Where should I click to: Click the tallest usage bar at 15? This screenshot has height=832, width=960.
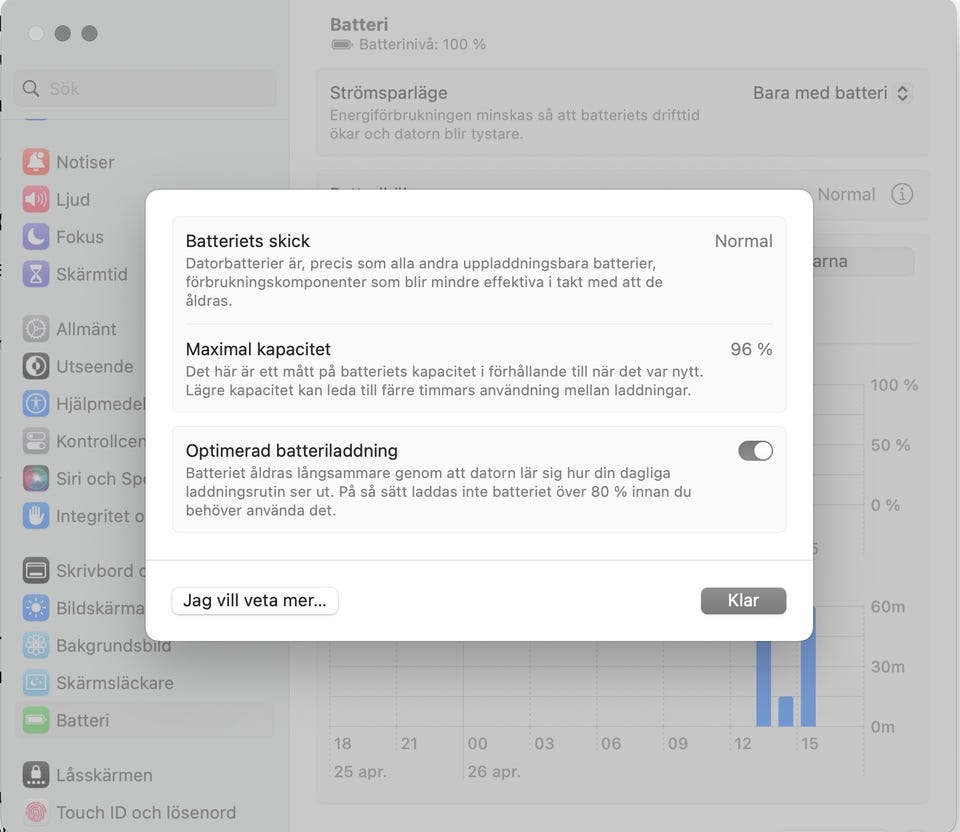click(808, 683)
